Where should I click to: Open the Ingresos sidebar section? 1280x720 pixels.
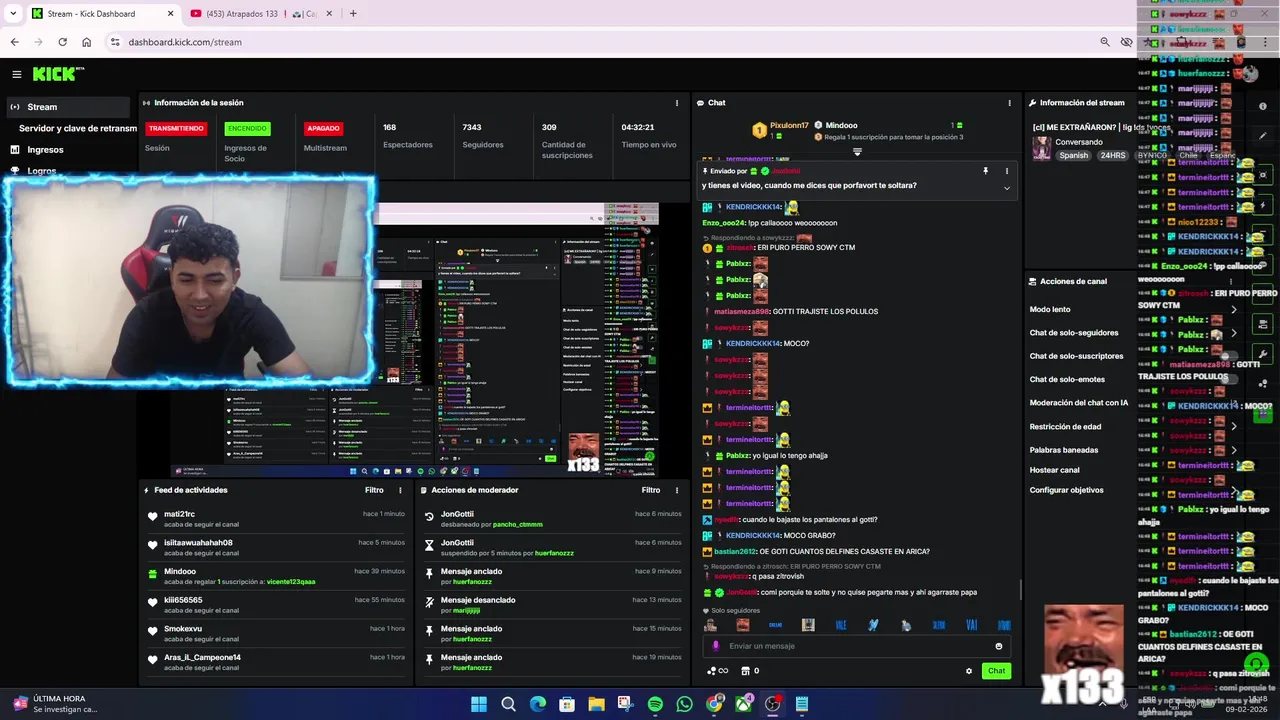[x=45, y=150]
